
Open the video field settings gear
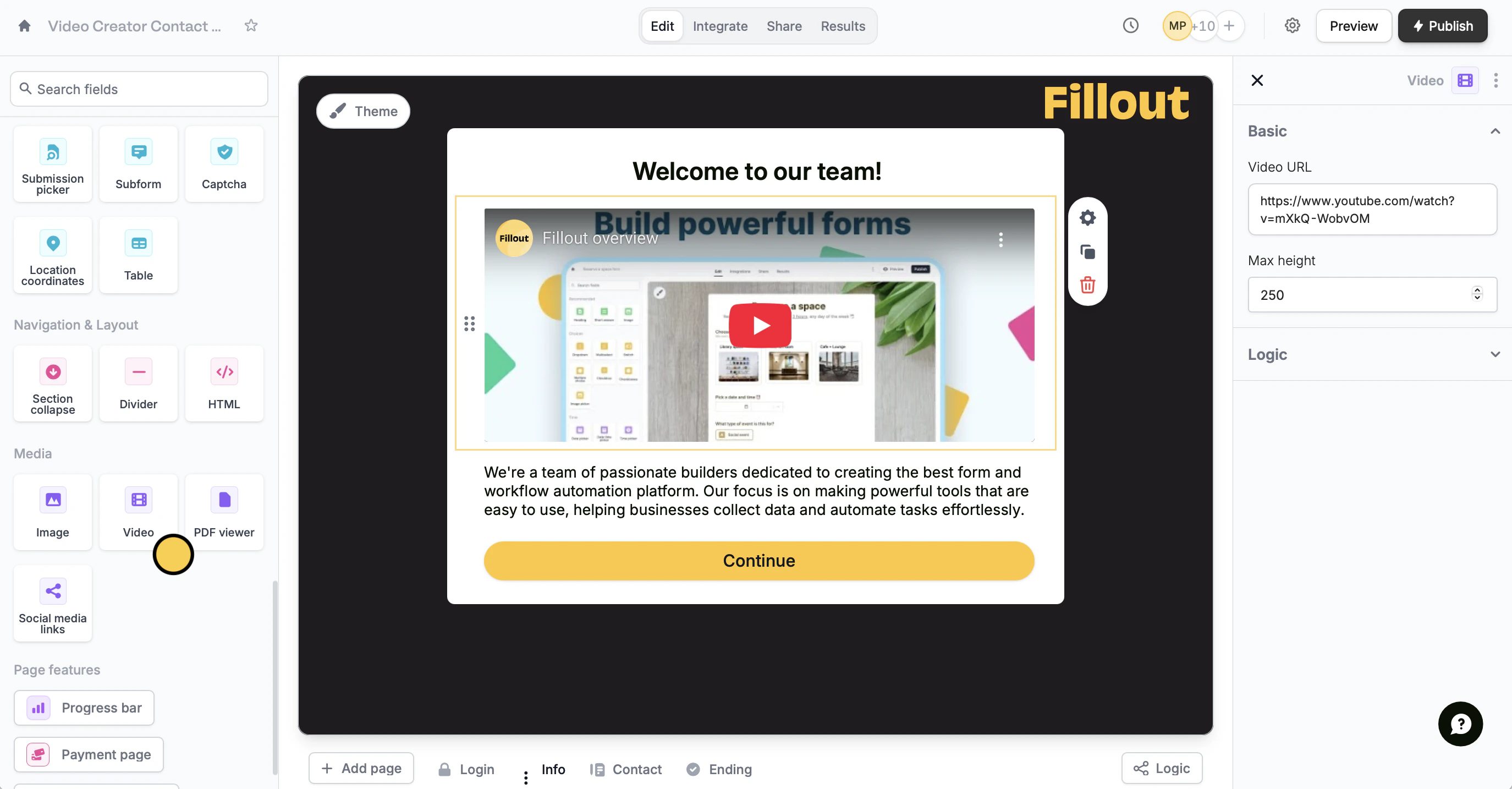[x=1087, y=218]
